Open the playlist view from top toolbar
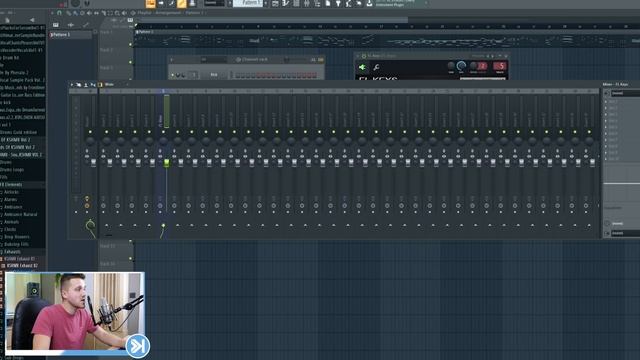Image resolution: width=640 pixels, height=360 pixels. click(x=275, y=4)
